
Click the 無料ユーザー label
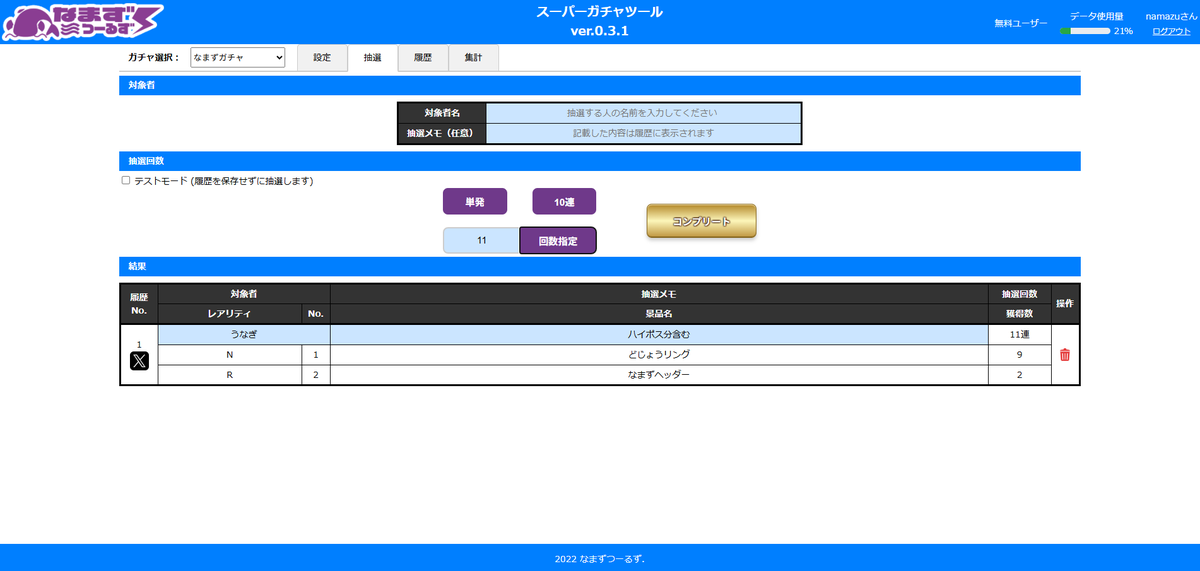(1021, 23)
